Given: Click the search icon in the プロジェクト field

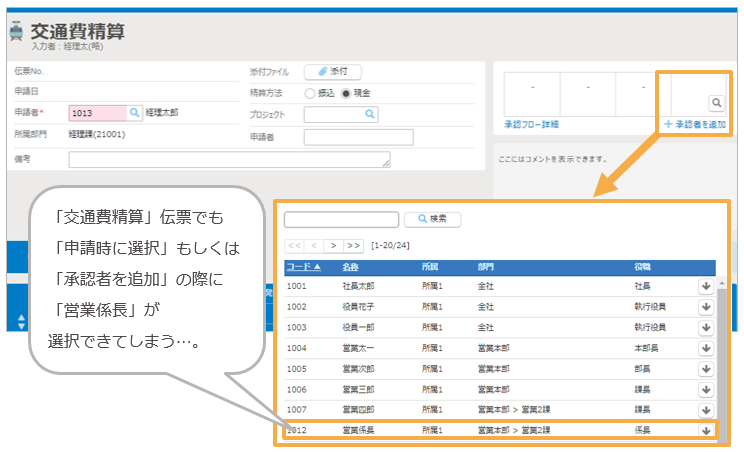Looking at the screenshot, I should (370, 115).
